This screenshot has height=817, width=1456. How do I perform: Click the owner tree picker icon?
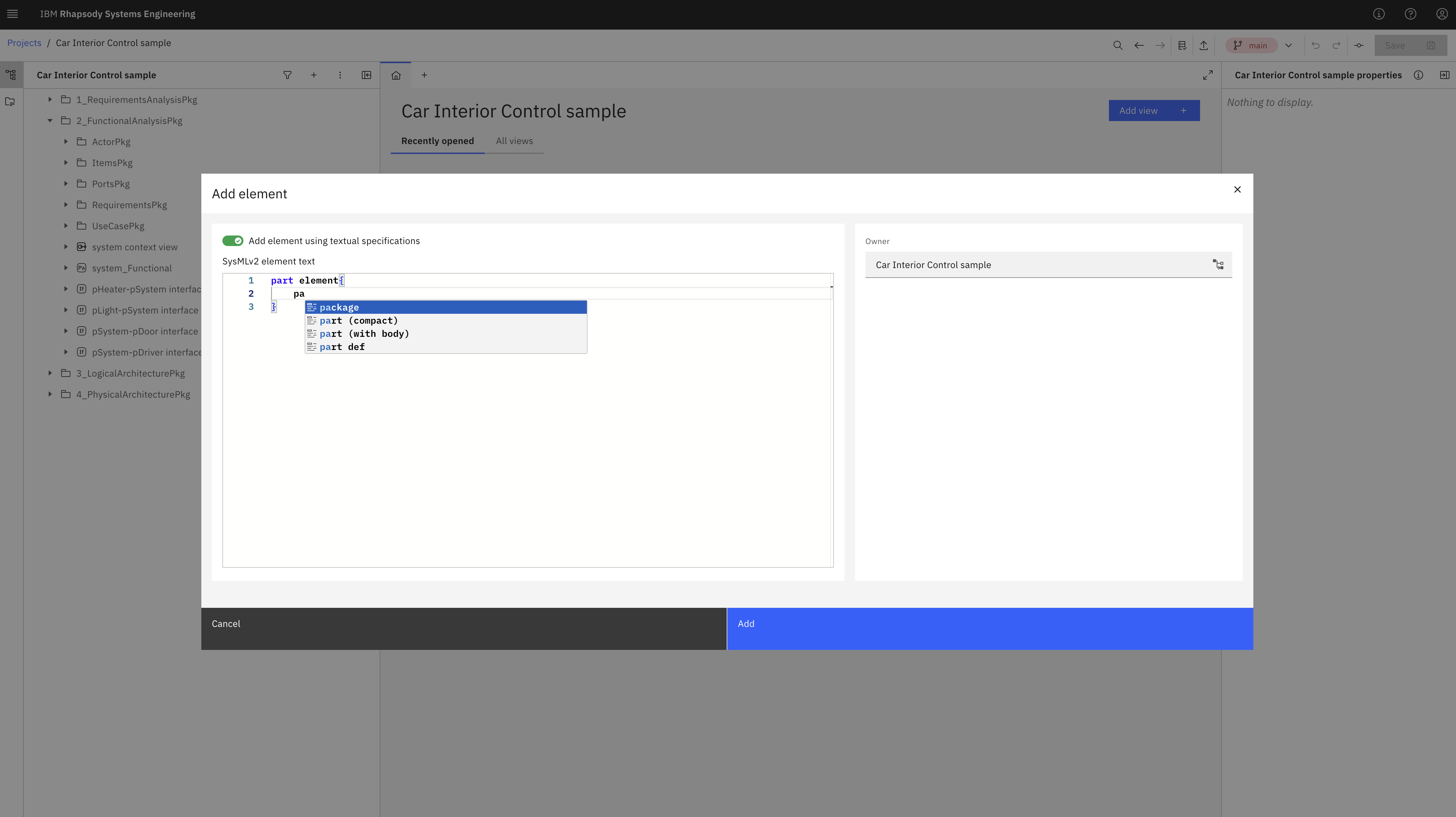(1218, 264)
